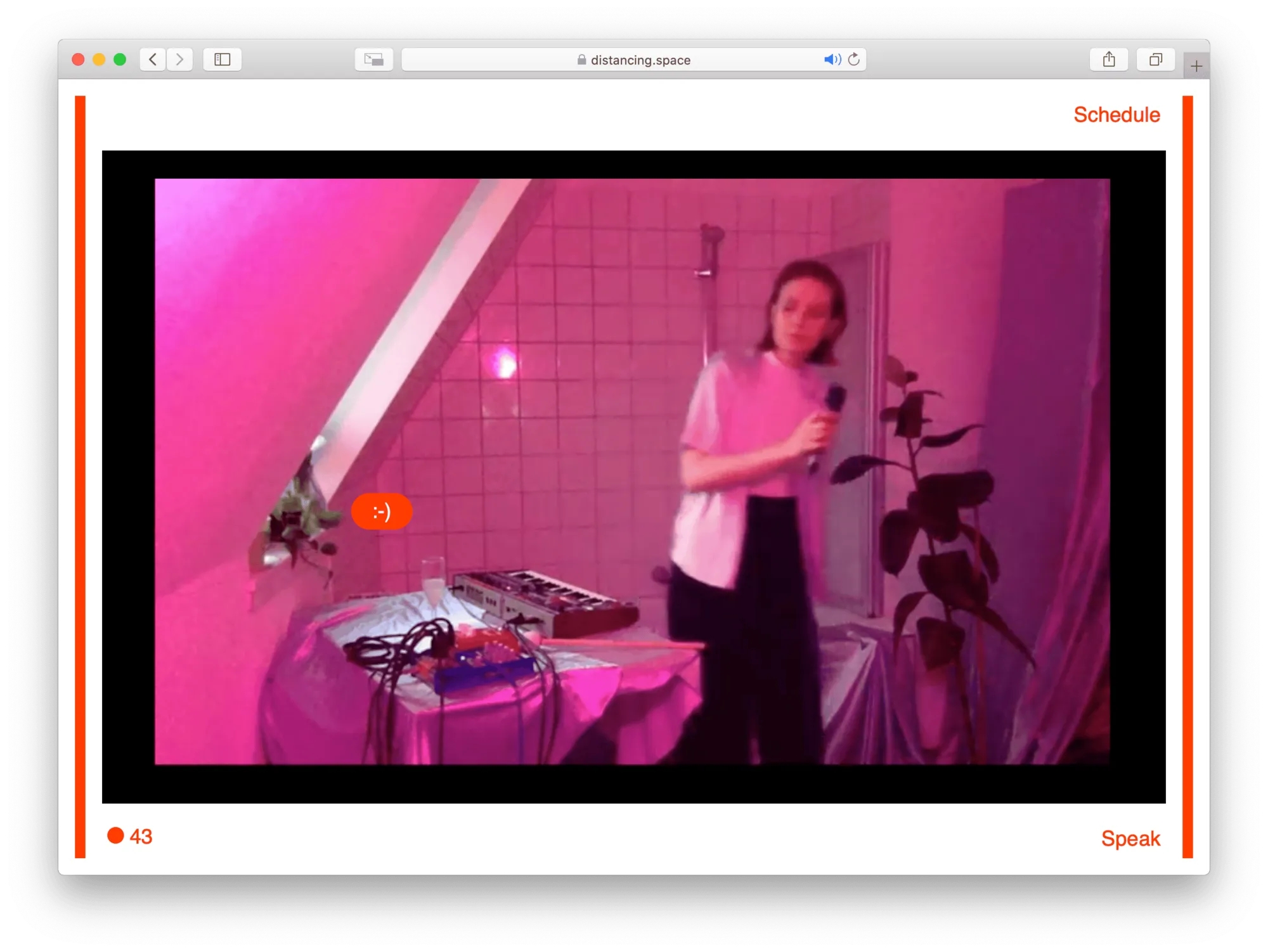The width and height of the screenshot is (1268, 952).
Task: Click the lock icon in address bar
Action: pyautogui.click(x=581, y=60)
